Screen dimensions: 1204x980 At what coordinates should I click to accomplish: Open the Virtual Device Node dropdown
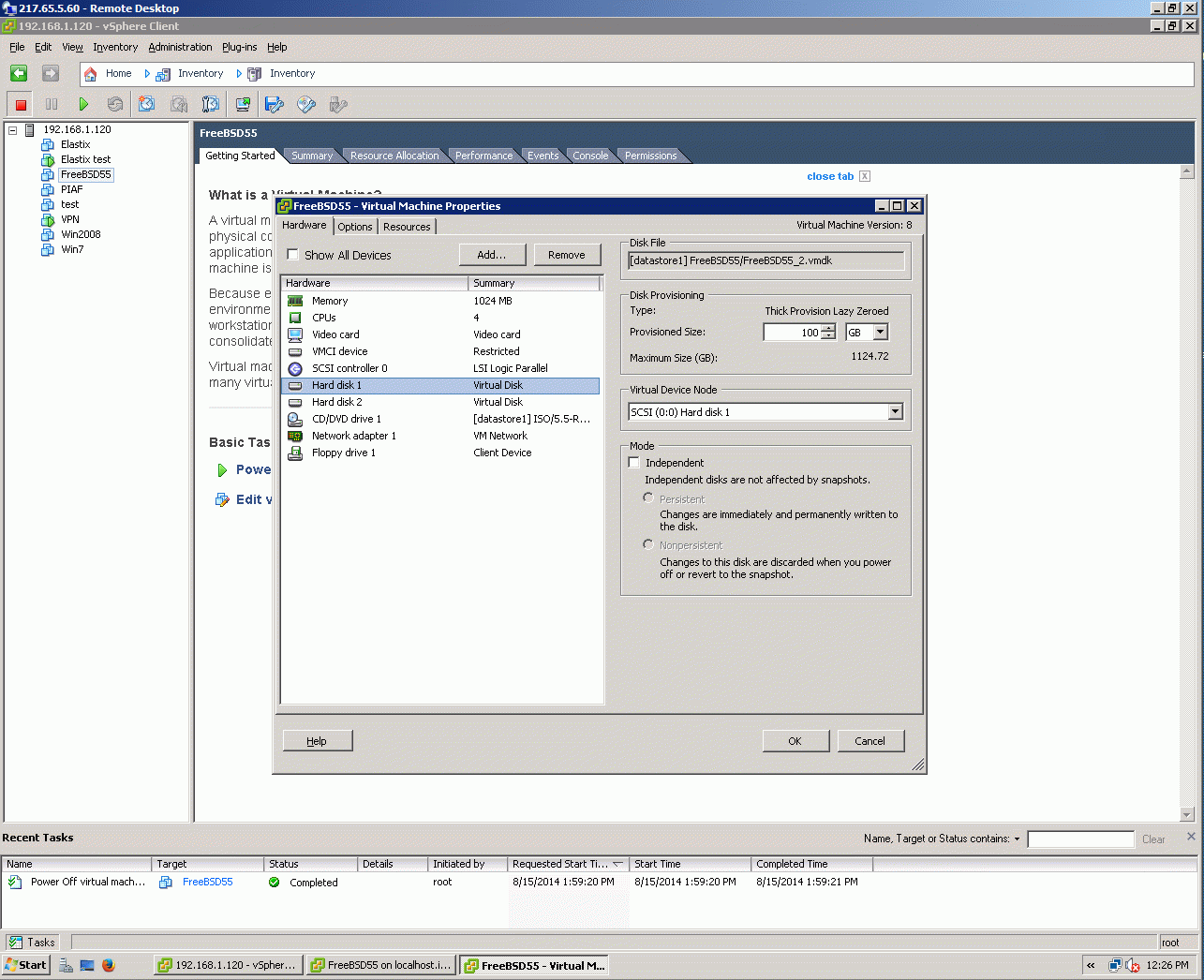point(895,411)
